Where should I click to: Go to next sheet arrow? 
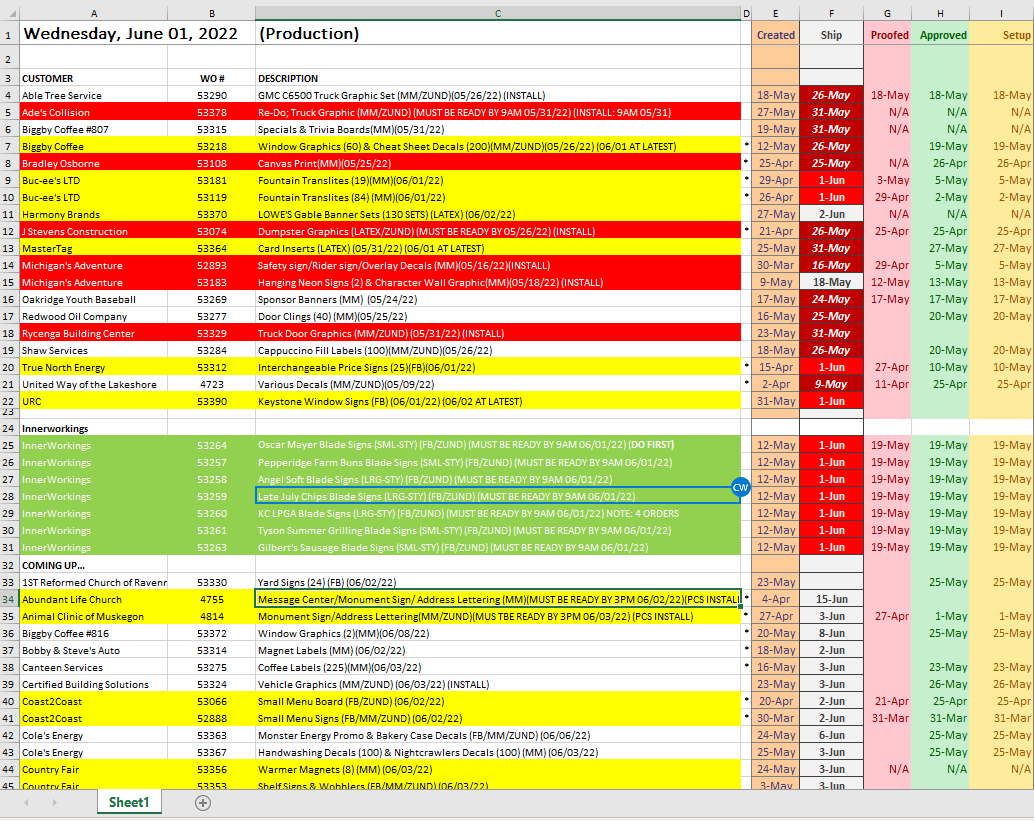(x=54, y=803)
